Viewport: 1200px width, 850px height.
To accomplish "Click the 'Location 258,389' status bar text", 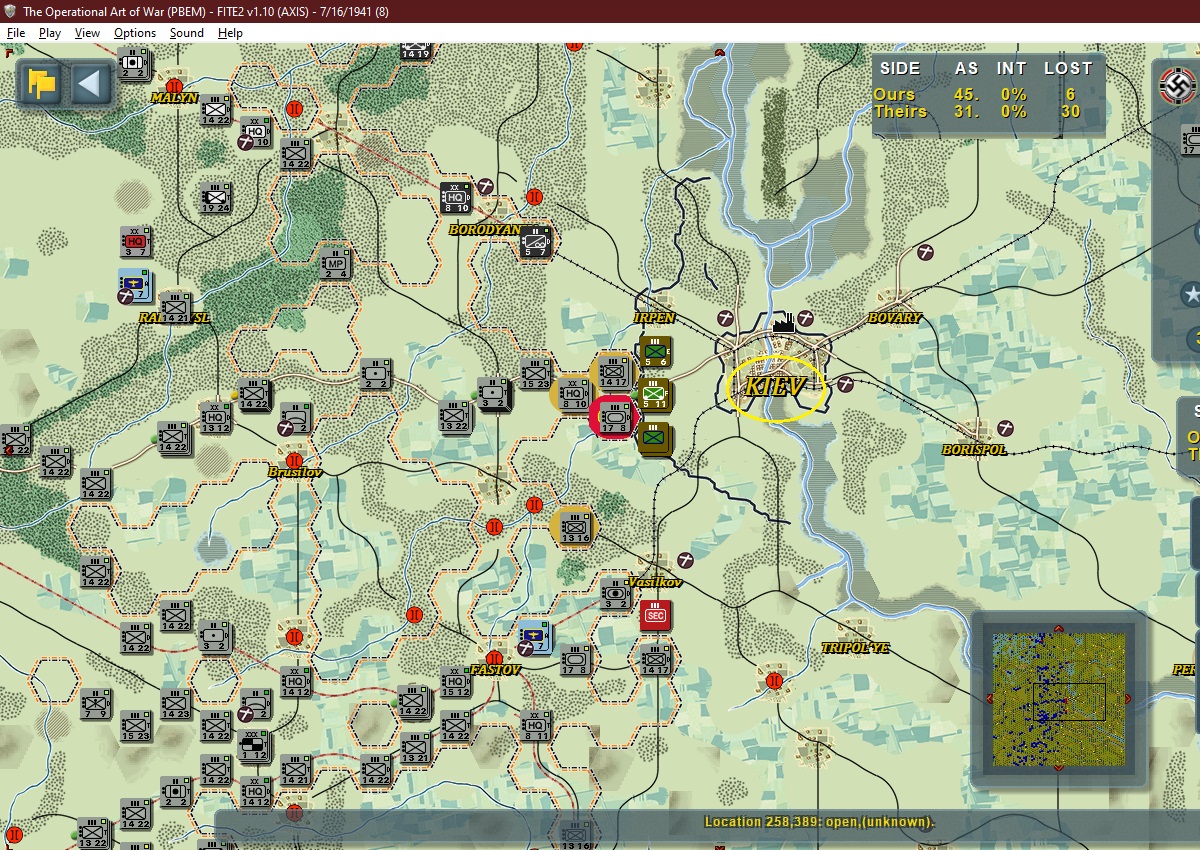I will [820, 822].
